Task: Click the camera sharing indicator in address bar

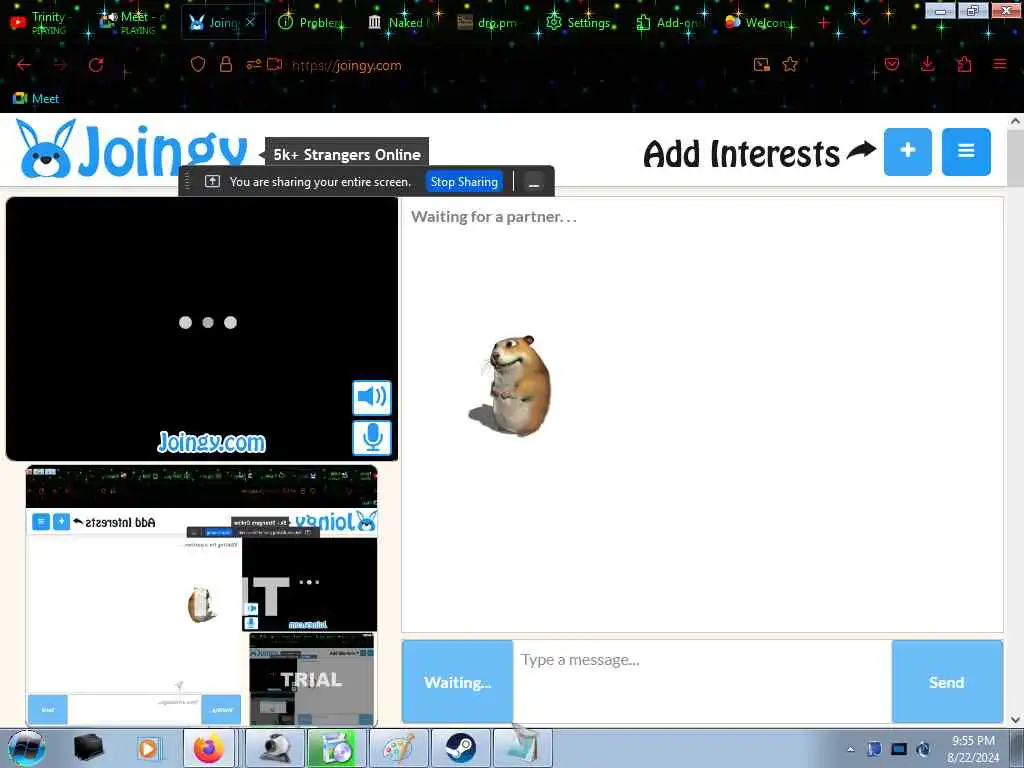Action: click(x=275, y=65)
